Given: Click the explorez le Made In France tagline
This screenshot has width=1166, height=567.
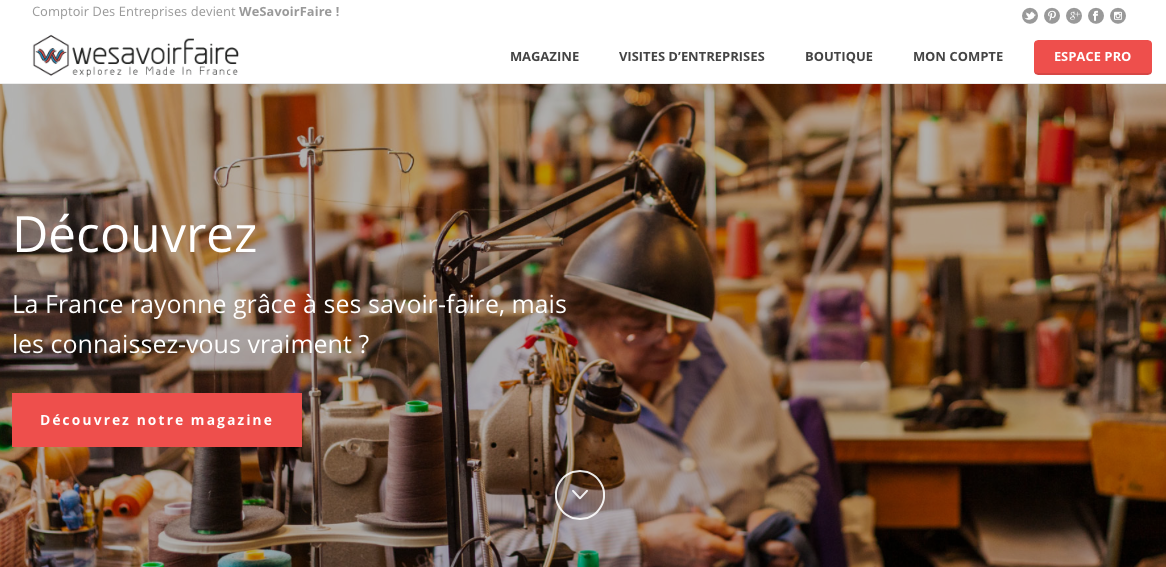Looking at the screenshot, I should pyautogui.click(x=155, y=71).
